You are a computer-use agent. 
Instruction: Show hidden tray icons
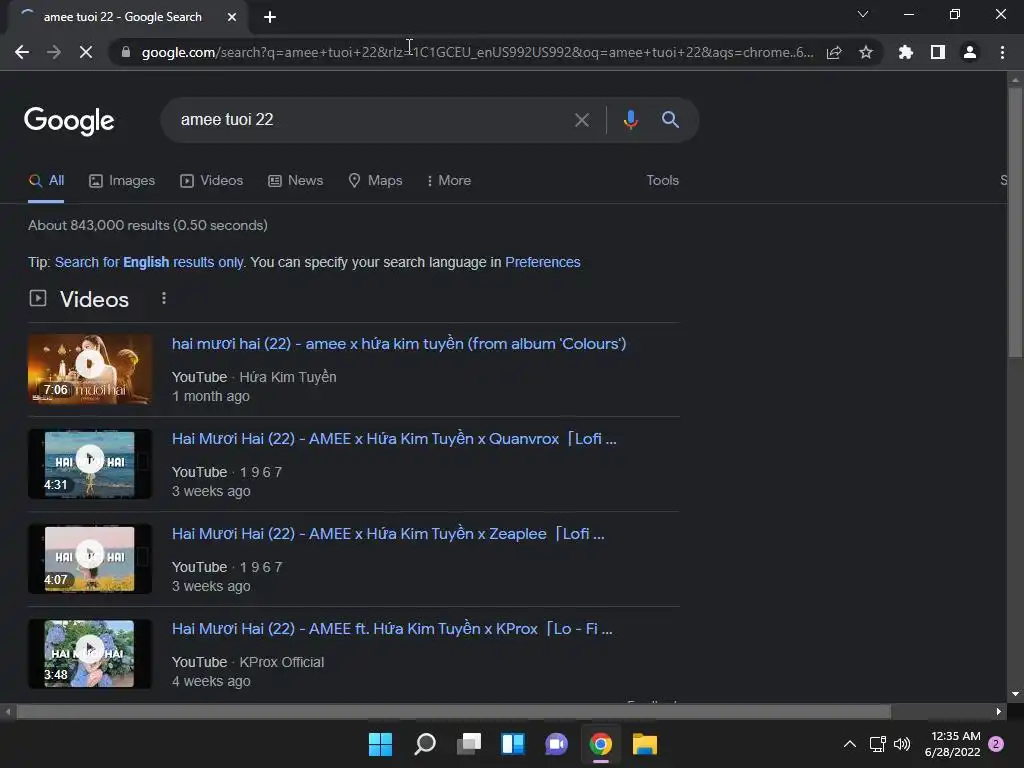tap(850, 744)
